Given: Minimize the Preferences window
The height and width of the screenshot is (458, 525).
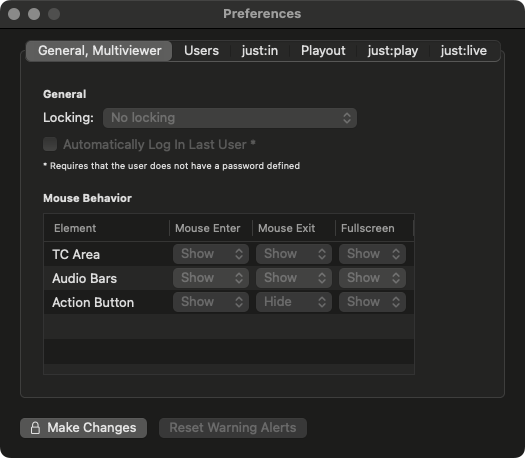Looking at the screenshot, I should (34, 14).
